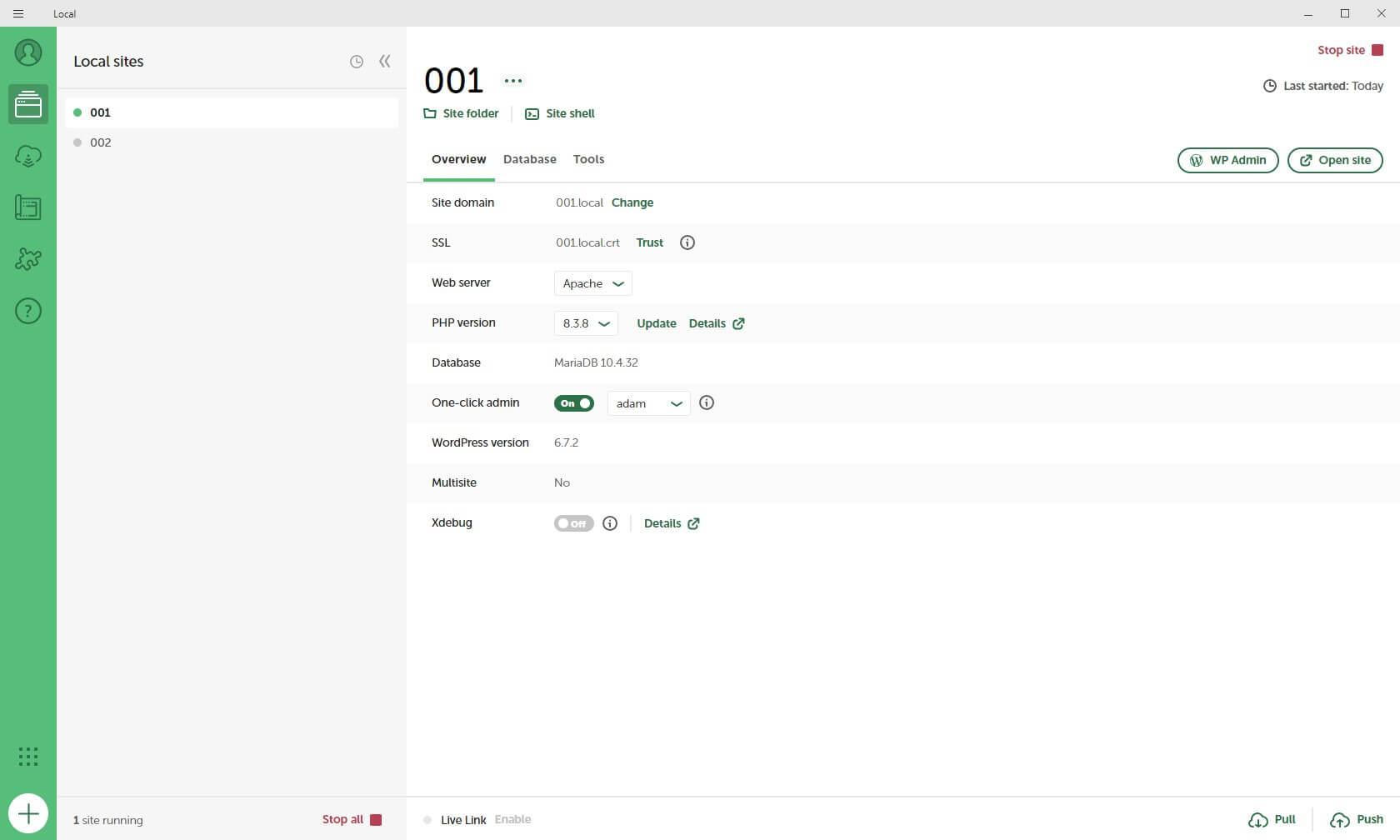The height and width of the screenshot is (840, 1400).
Task: Open the Blueprints icon in sidebar
Action: point(28,207)
